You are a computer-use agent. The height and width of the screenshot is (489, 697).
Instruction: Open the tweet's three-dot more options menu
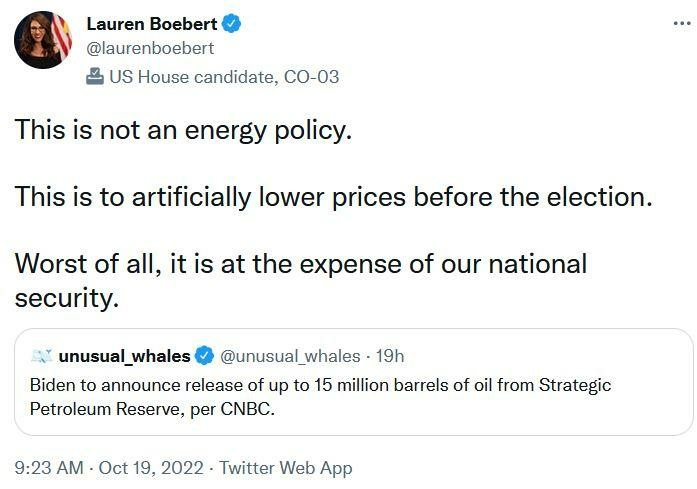pyautogui.click(x=681, y=22)
